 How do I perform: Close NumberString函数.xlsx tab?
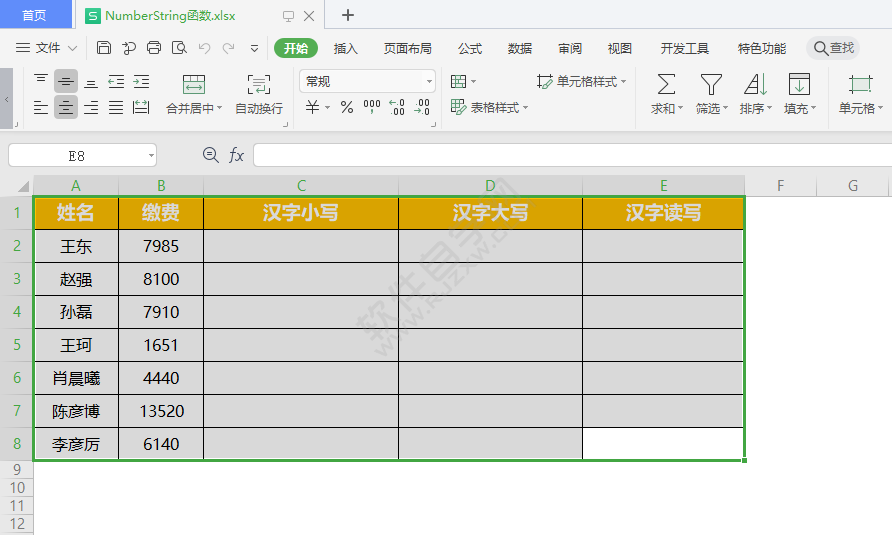pos(309,16)
